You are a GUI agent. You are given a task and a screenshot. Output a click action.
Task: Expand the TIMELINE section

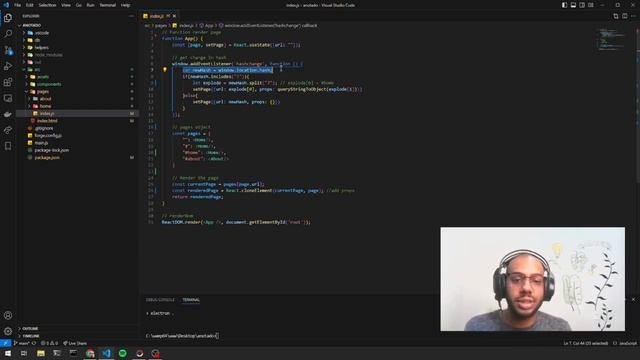click(x=31, y=336)
